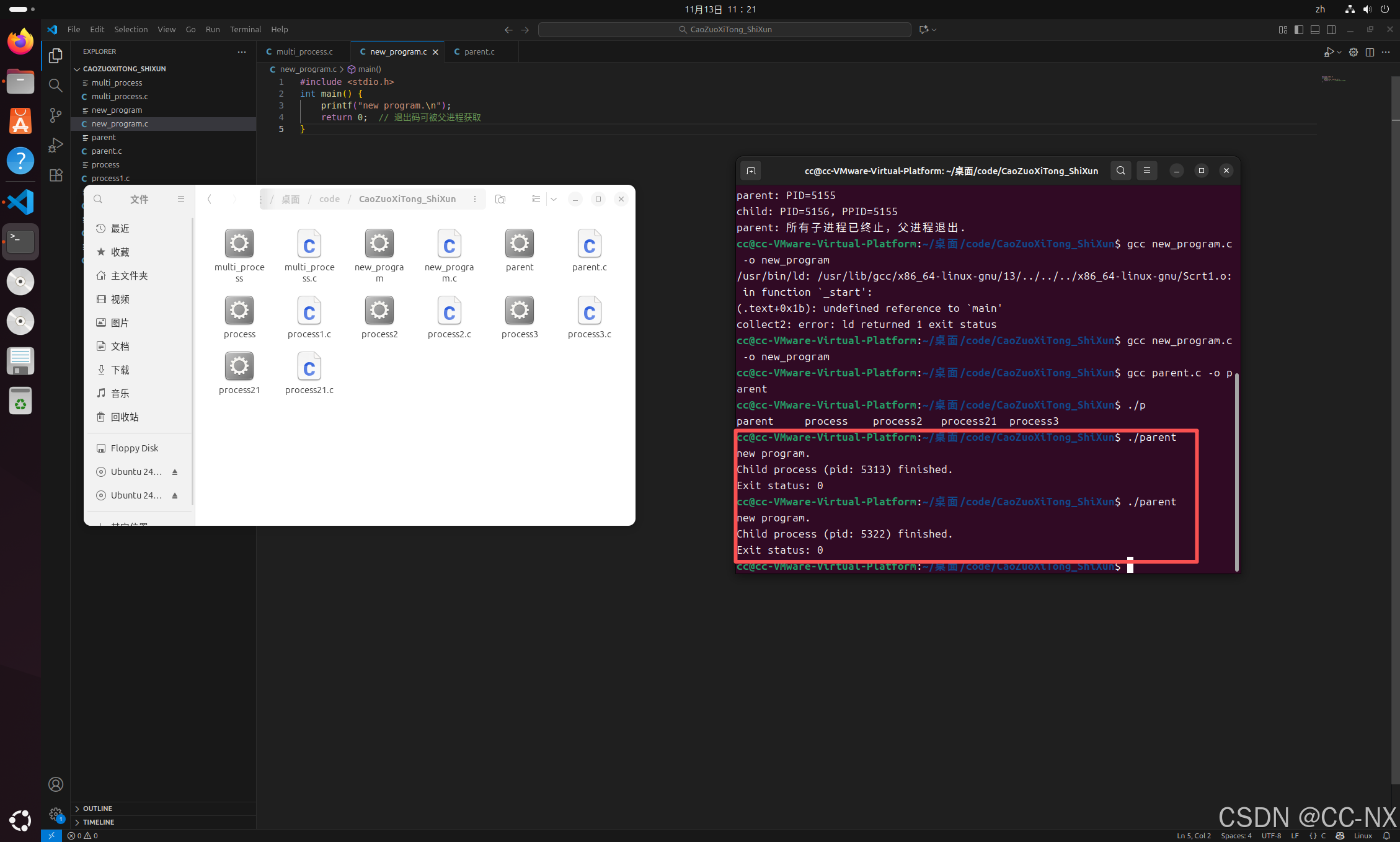The width and height of the screenshot is (1400, 842).
Task: Open the new_program.c file icon in Files
Action: [x=449, y=244]
